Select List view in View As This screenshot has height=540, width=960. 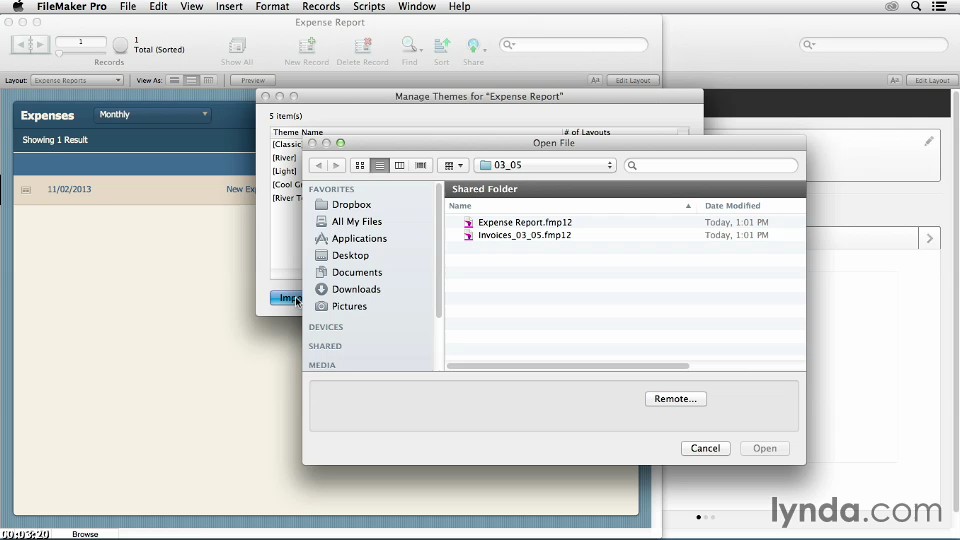(x=192, y=80)
